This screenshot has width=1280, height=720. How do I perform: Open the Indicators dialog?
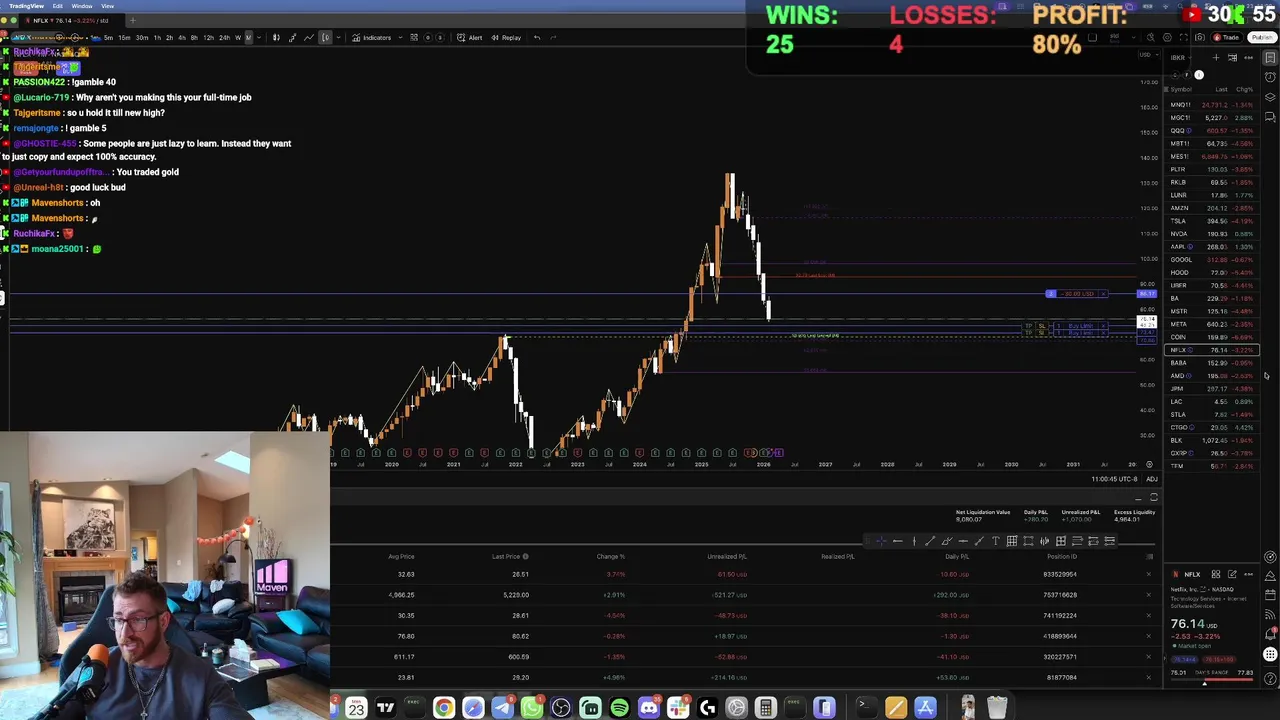coord(372,37)
